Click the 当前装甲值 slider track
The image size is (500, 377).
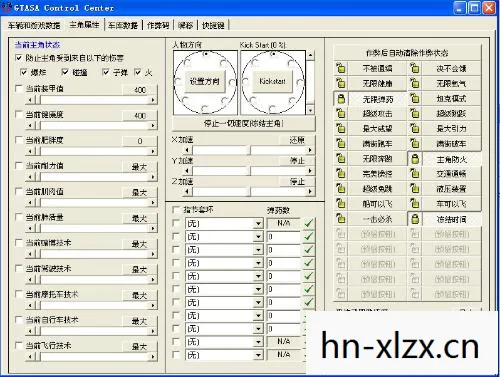click(x=92, y=99)
